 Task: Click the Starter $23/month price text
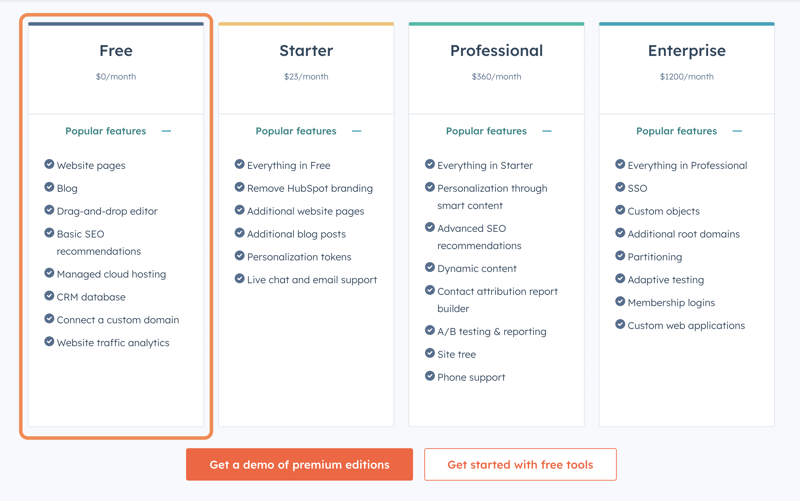(x=306, y=77)
